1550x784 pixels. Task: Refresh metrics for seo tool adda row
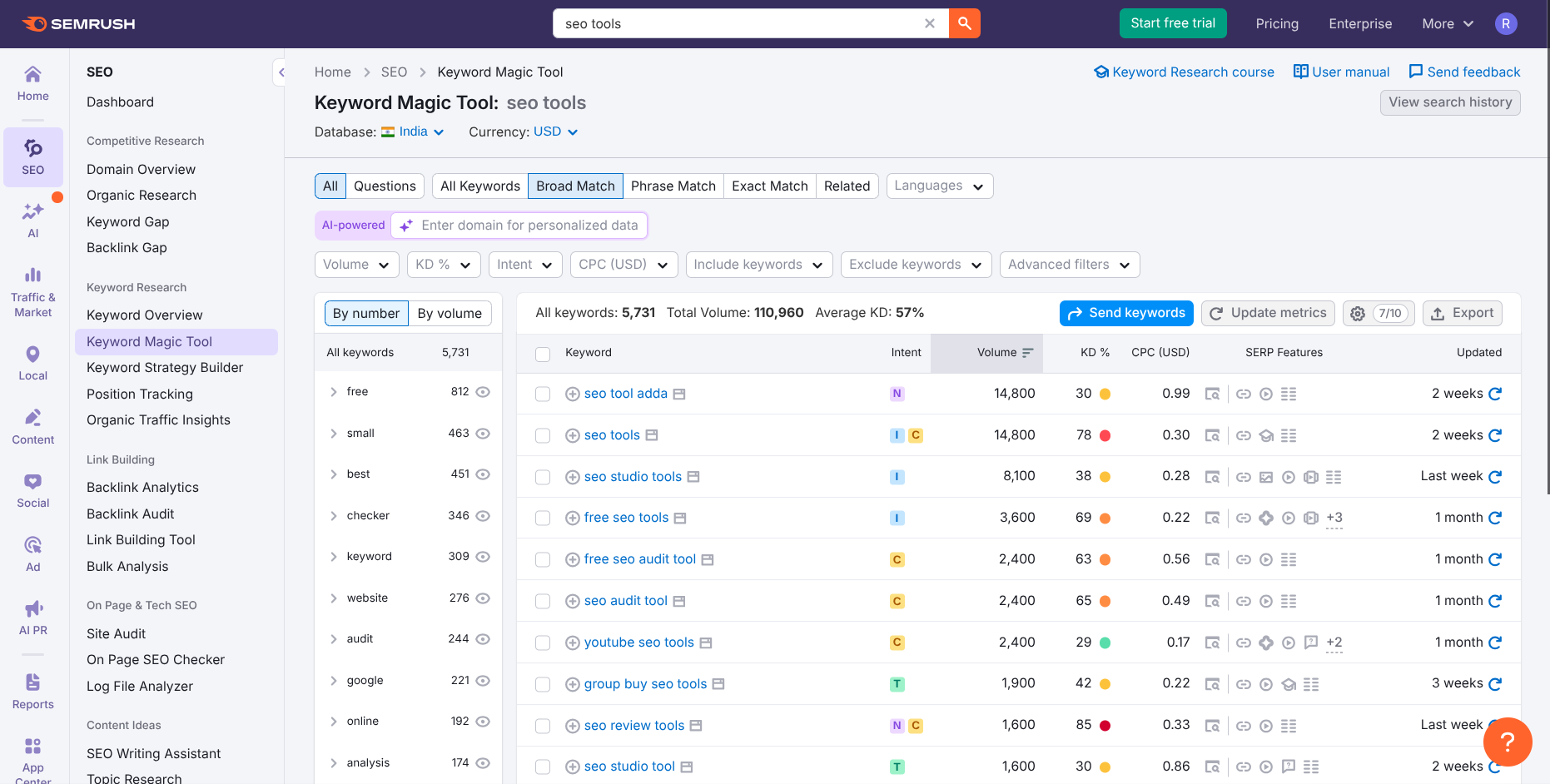pos(1495,394)
